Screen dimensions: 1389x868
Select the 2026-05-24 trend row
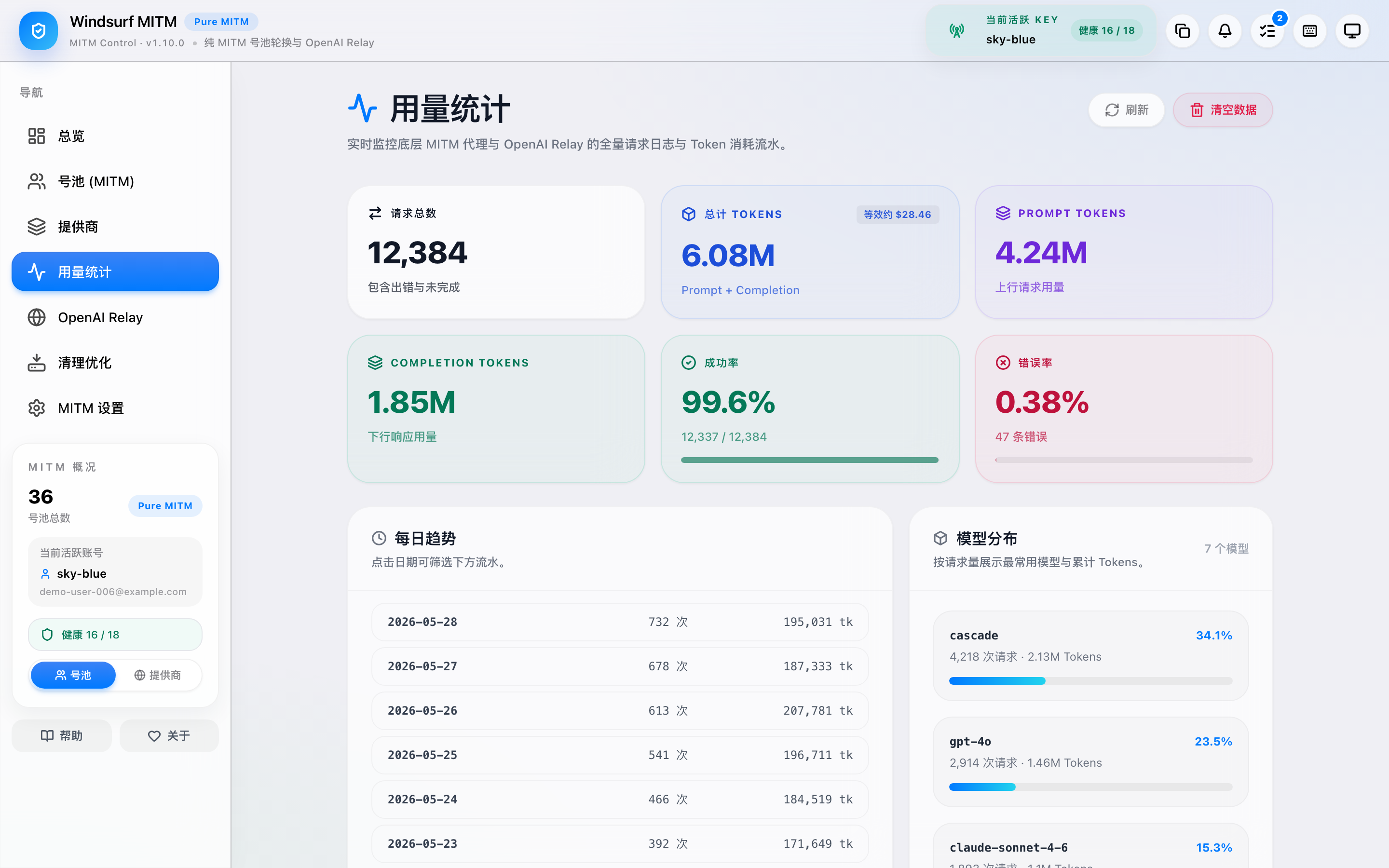(620, 799)
